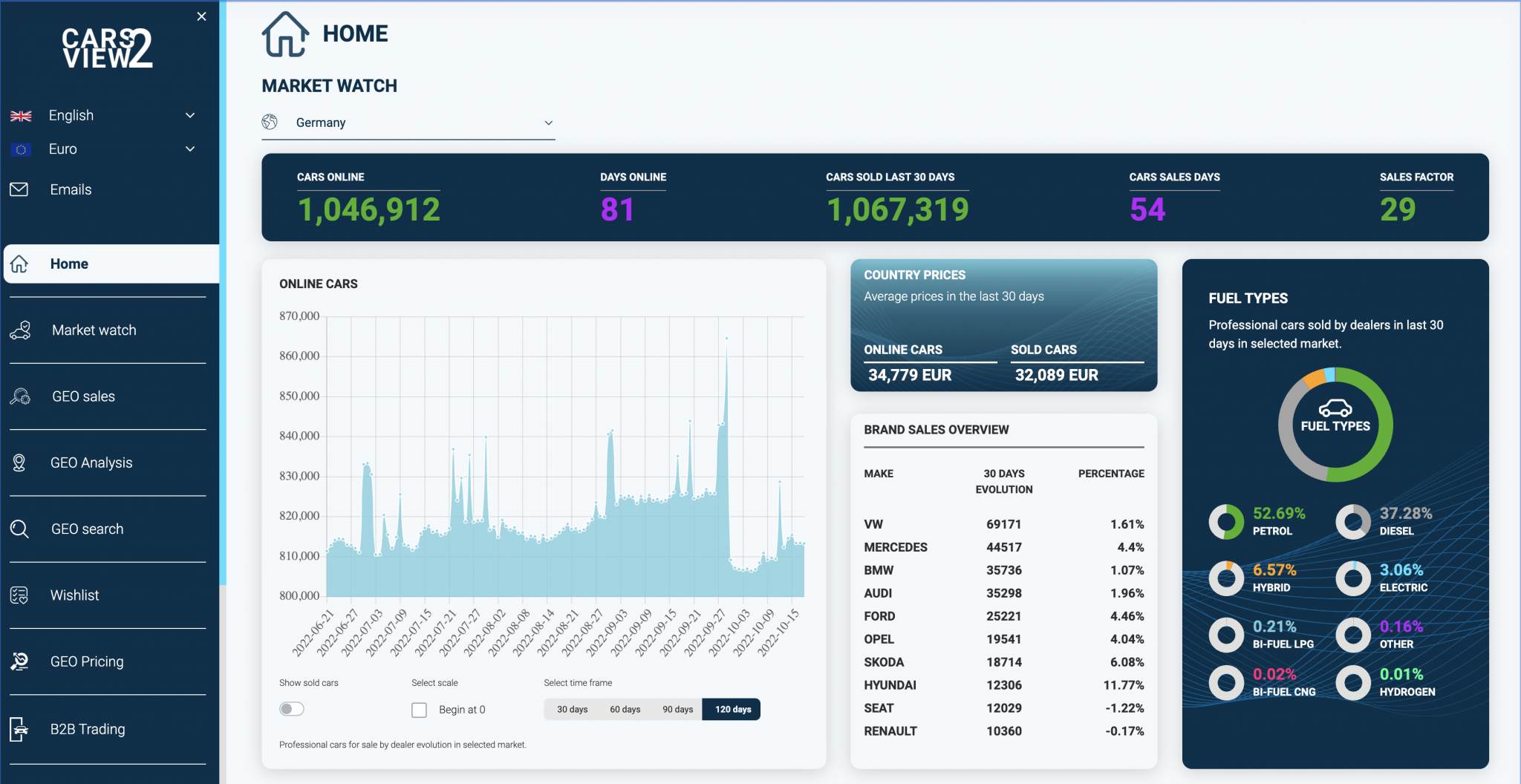Screen dimensions: 1521x784
Task: Click the GEO Pricing icon
Action: (x=19, y=661)
